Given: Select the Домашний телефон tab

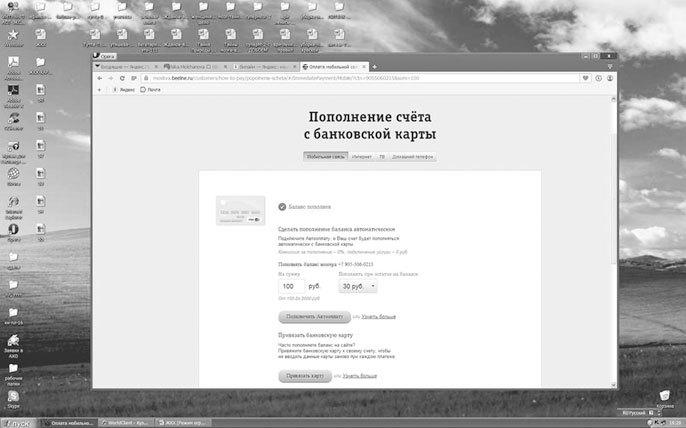Looking at the screenshot, I should [414, 157].
